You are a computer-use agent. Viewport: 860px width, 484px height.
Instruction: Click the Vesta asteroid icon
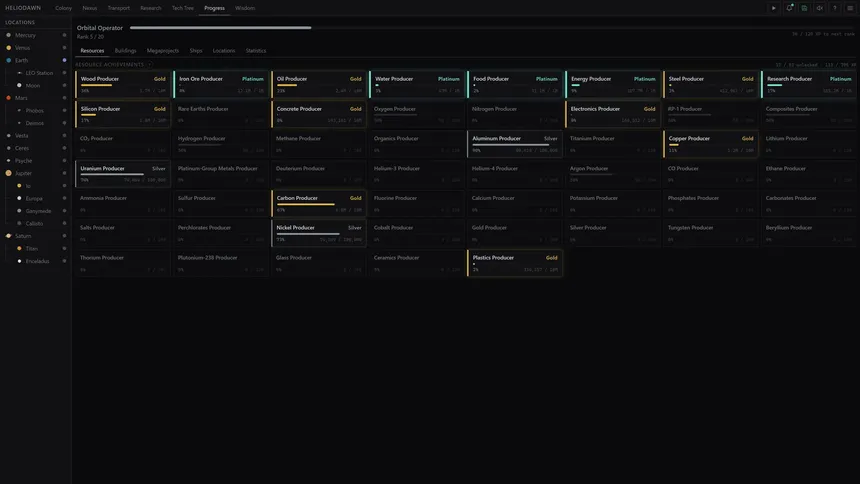pos(8,136)
